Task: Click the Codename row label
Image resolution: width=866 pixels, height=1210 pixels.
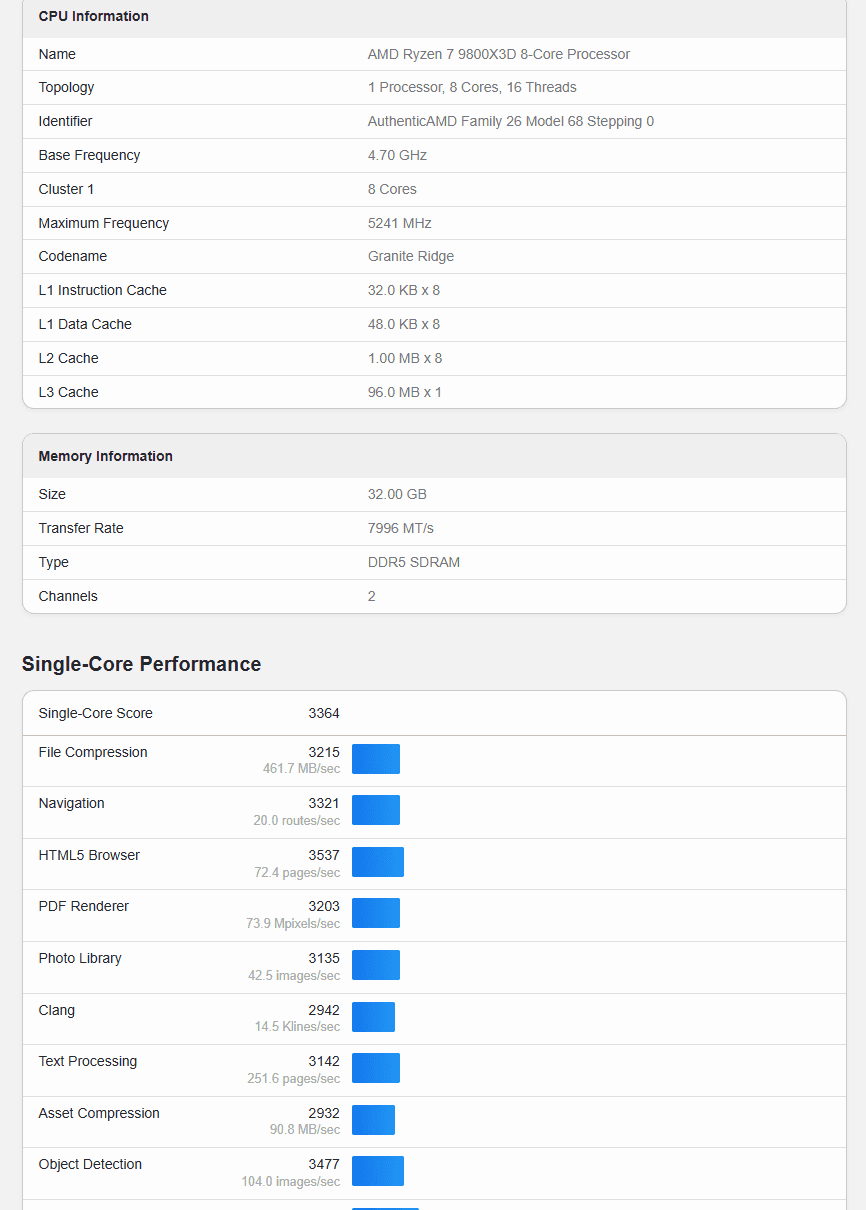Action: click(x=73, y=256)
